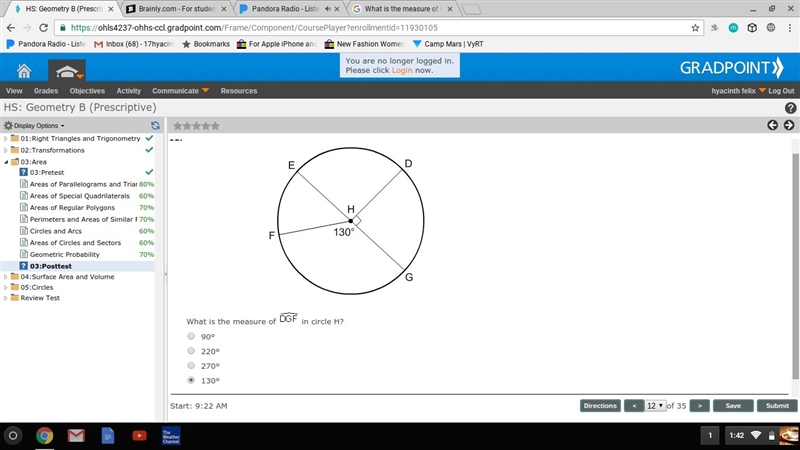
Task: Open the Chrome OS launcher circle
Action: pos(13,436)
